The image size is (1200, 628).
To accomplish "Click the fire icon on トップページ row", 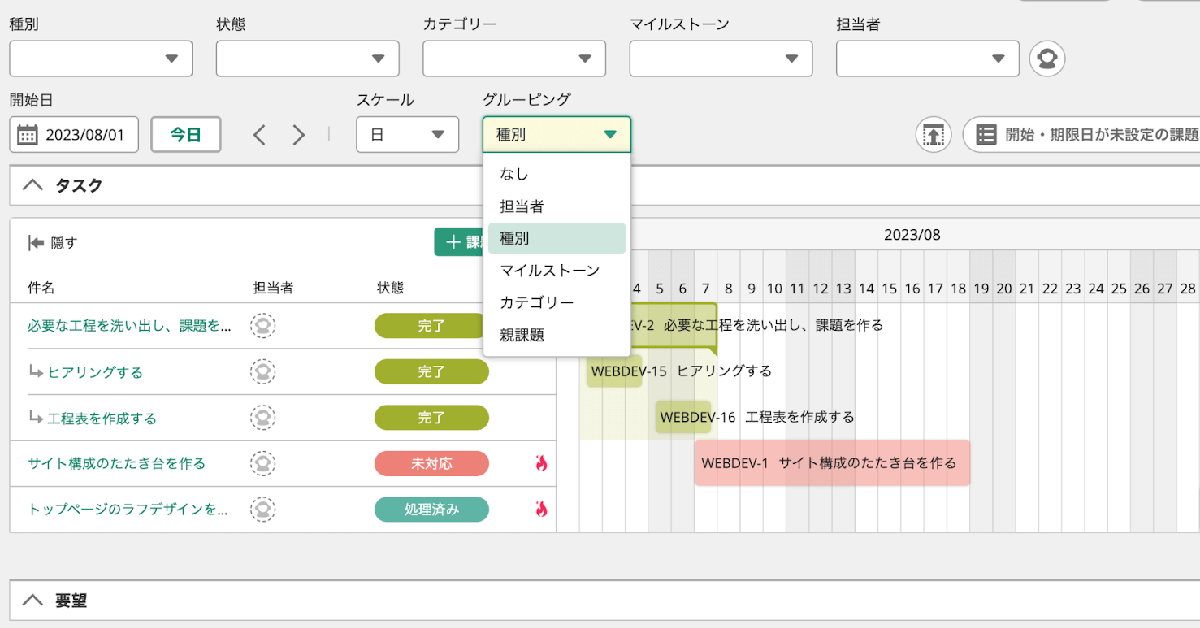I will click(x=542, y=509).
